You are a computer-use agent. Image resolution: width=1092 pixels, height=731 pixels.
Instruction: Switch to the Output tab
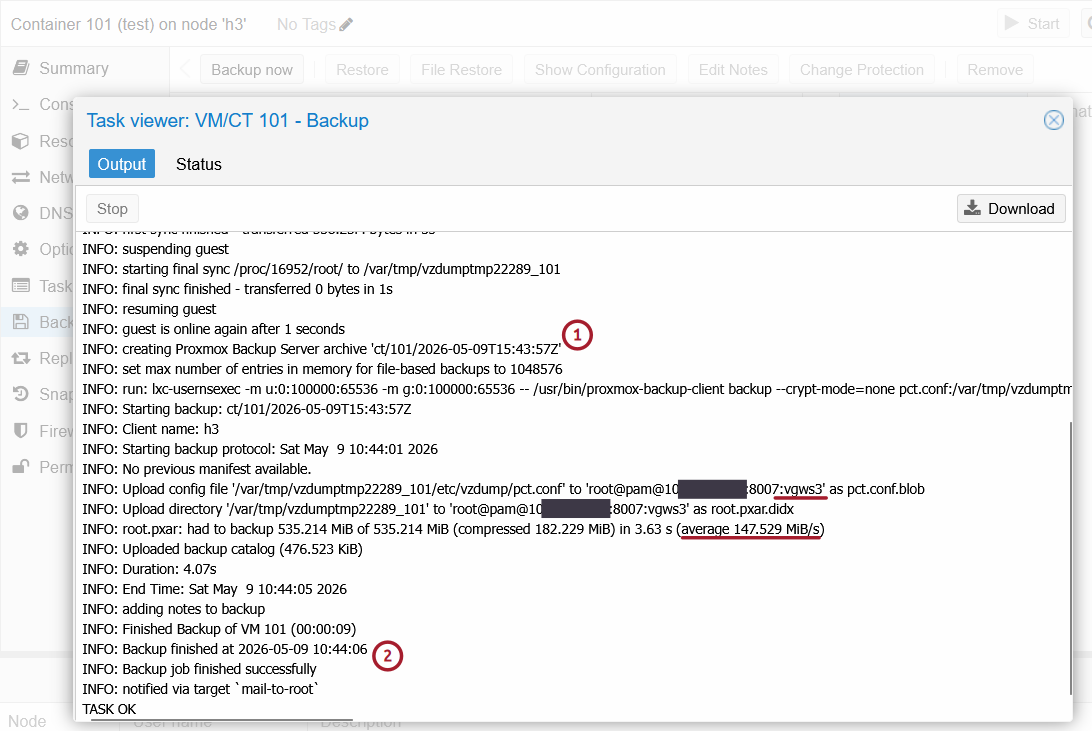pos(122,164)
